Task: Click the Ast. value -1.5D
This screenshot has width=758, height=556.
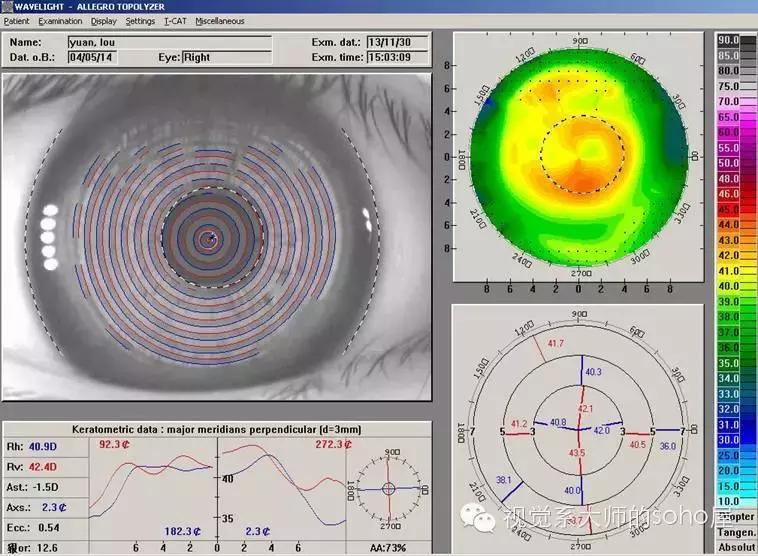Action: pos(45,487)
